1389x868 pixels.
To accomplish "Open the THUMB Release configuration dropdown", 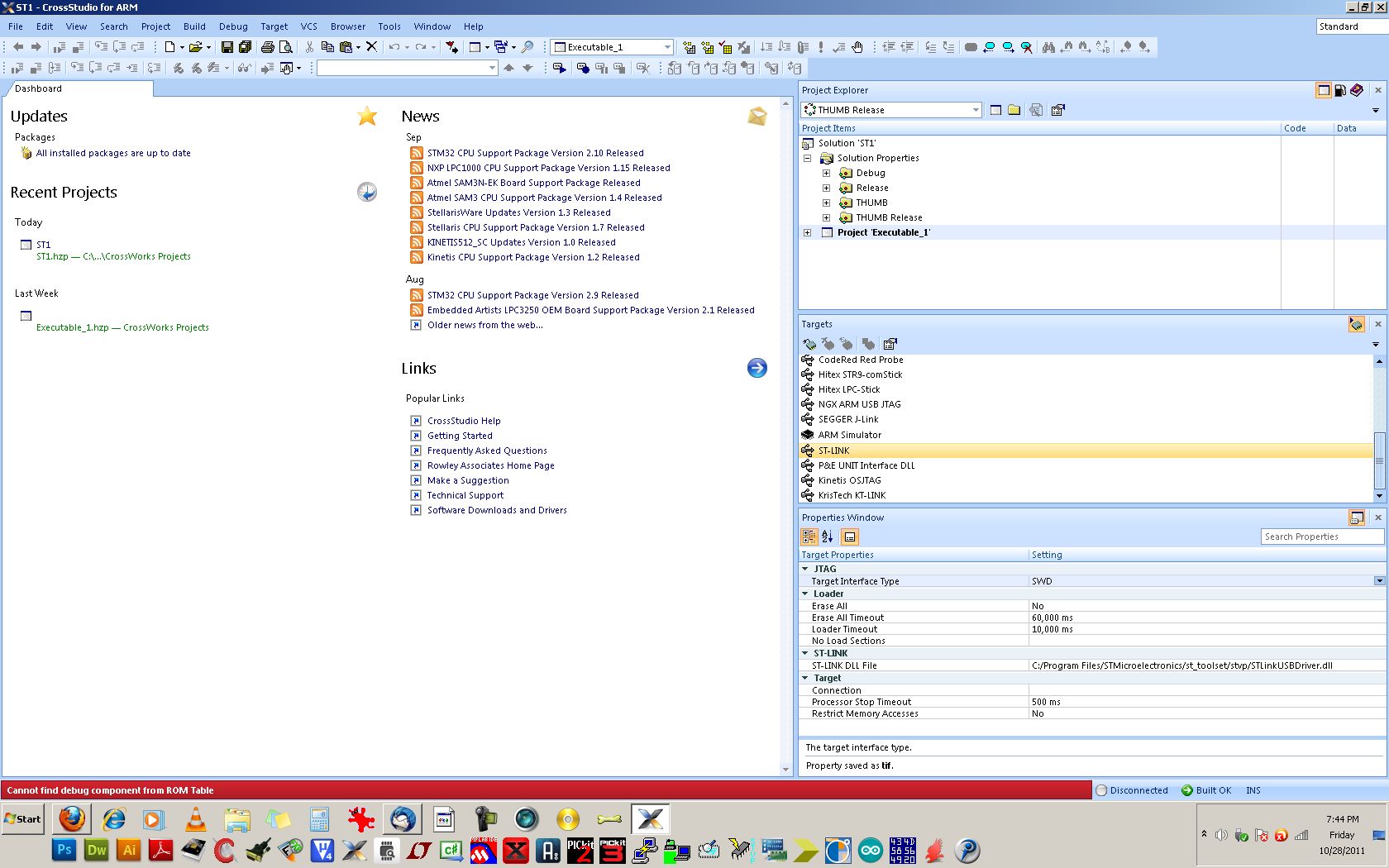I will click(x=976, y=110).
